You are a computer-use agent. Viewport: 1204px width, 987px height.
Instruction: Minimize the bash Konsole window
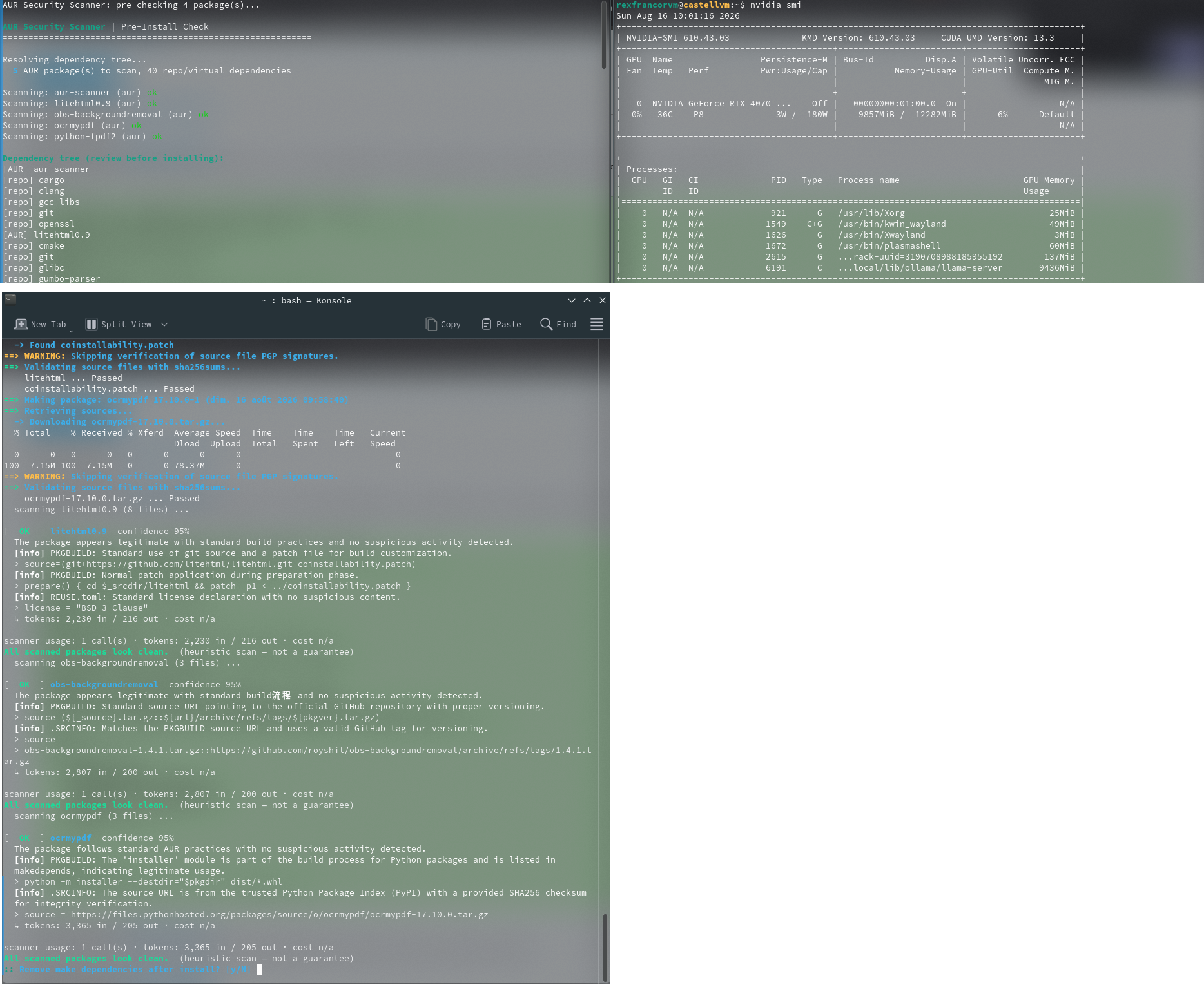click(571, 300)
